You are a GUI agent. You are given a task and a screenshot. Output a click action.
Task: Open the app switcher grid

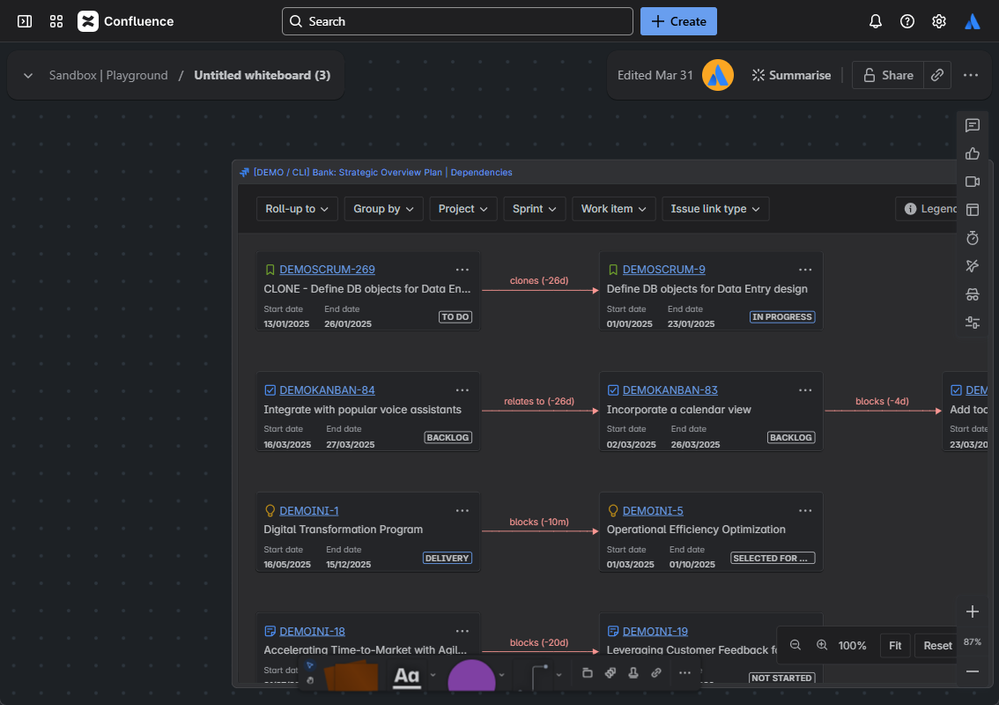click(x=56, y=22)
